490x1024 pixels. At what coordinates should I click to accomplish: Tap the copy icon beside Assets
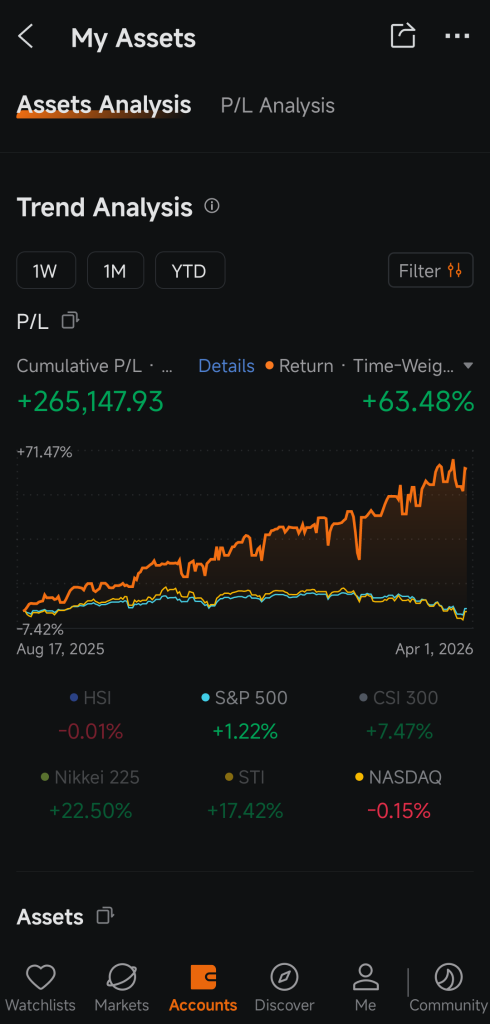tap(105, 916)
